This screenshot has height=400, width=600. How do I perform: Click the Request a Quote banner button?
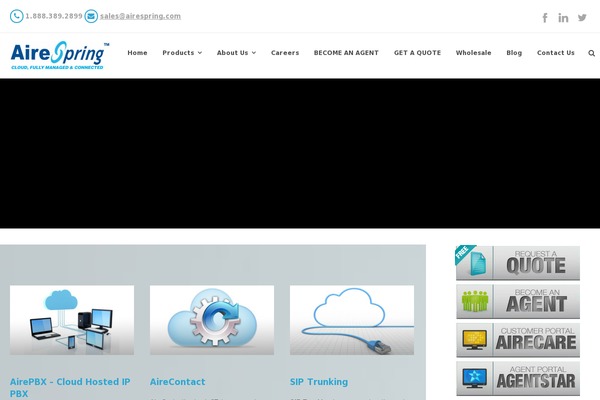(x=518, y=263)
